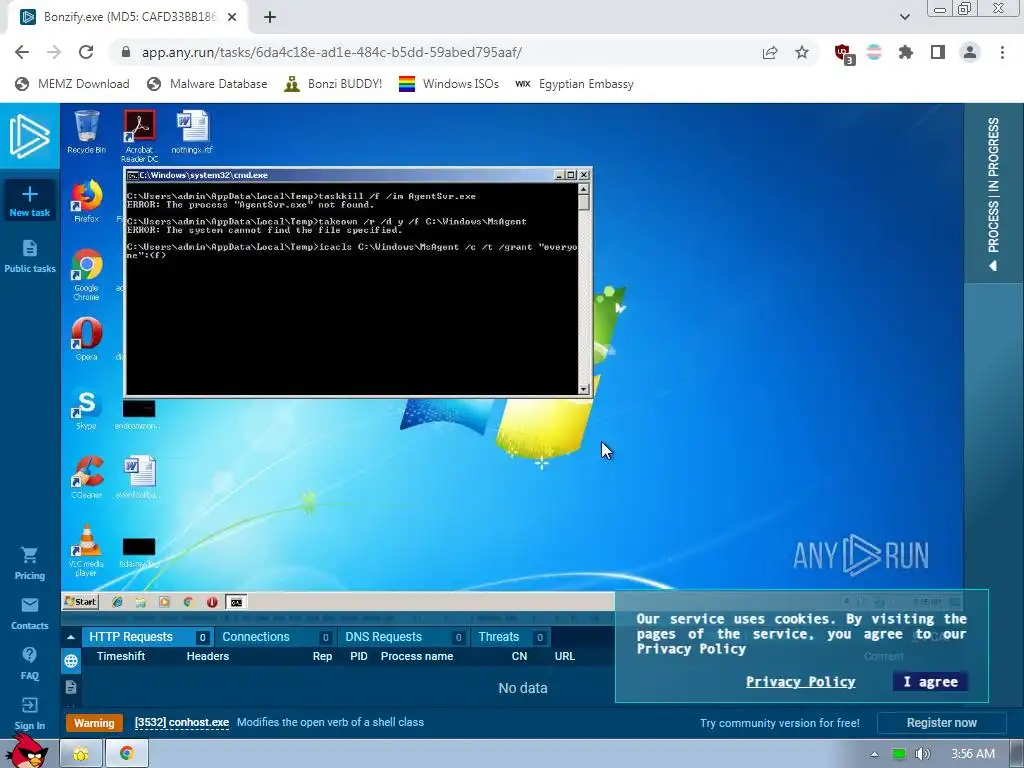Click the Start button in the VM taskbar

80,601
